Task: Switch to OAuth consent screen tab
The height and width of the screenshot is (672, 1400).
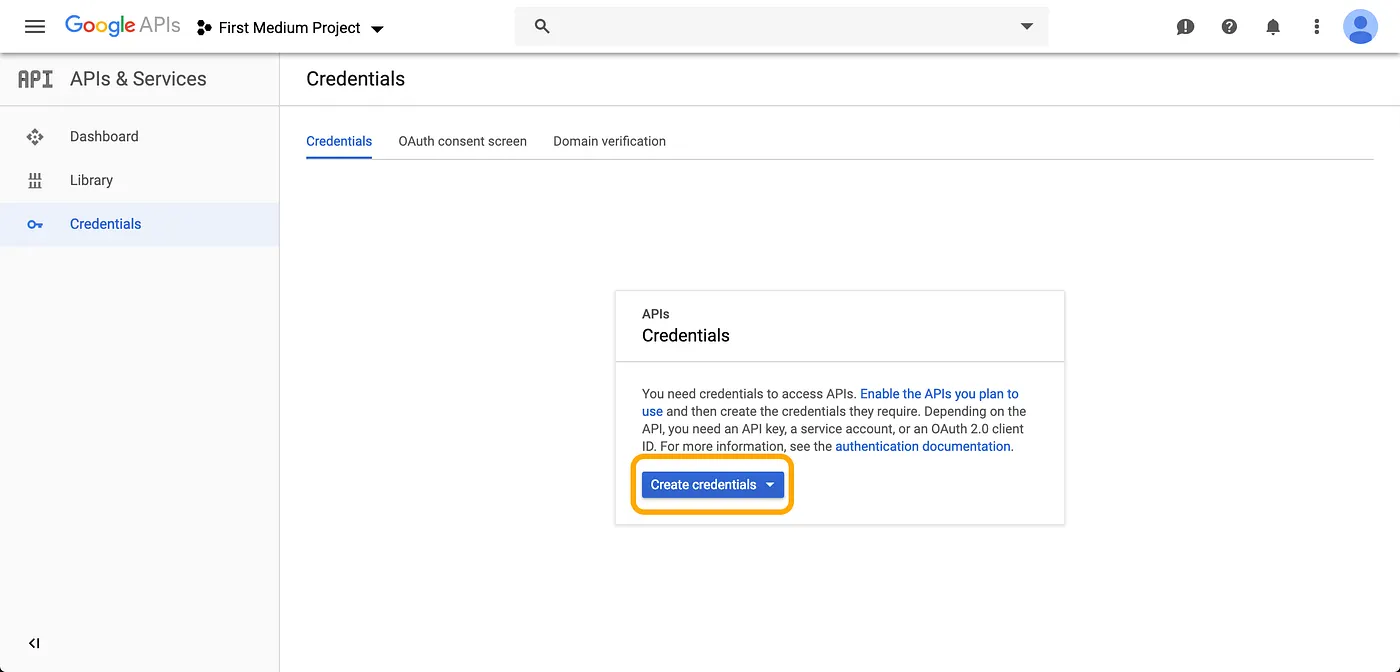Action: click(462, 141)
